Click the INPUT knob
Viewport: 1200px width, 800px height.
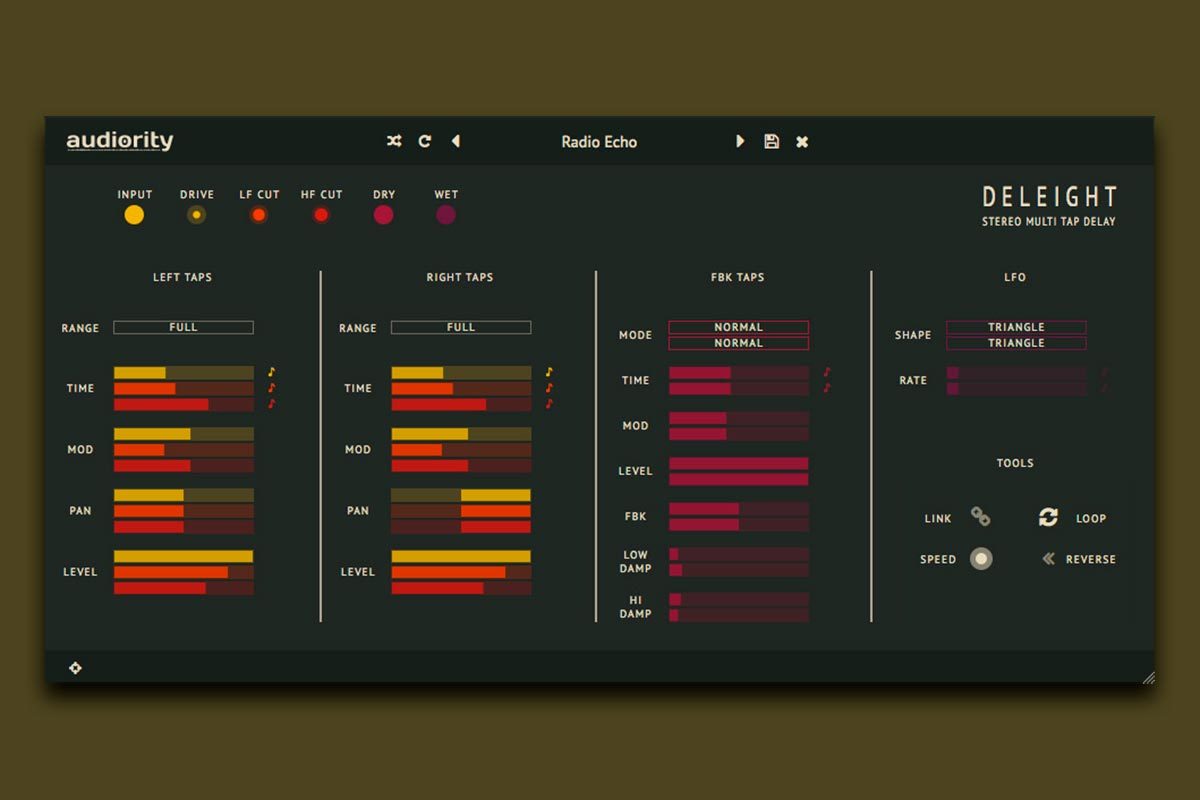point(134,215)
